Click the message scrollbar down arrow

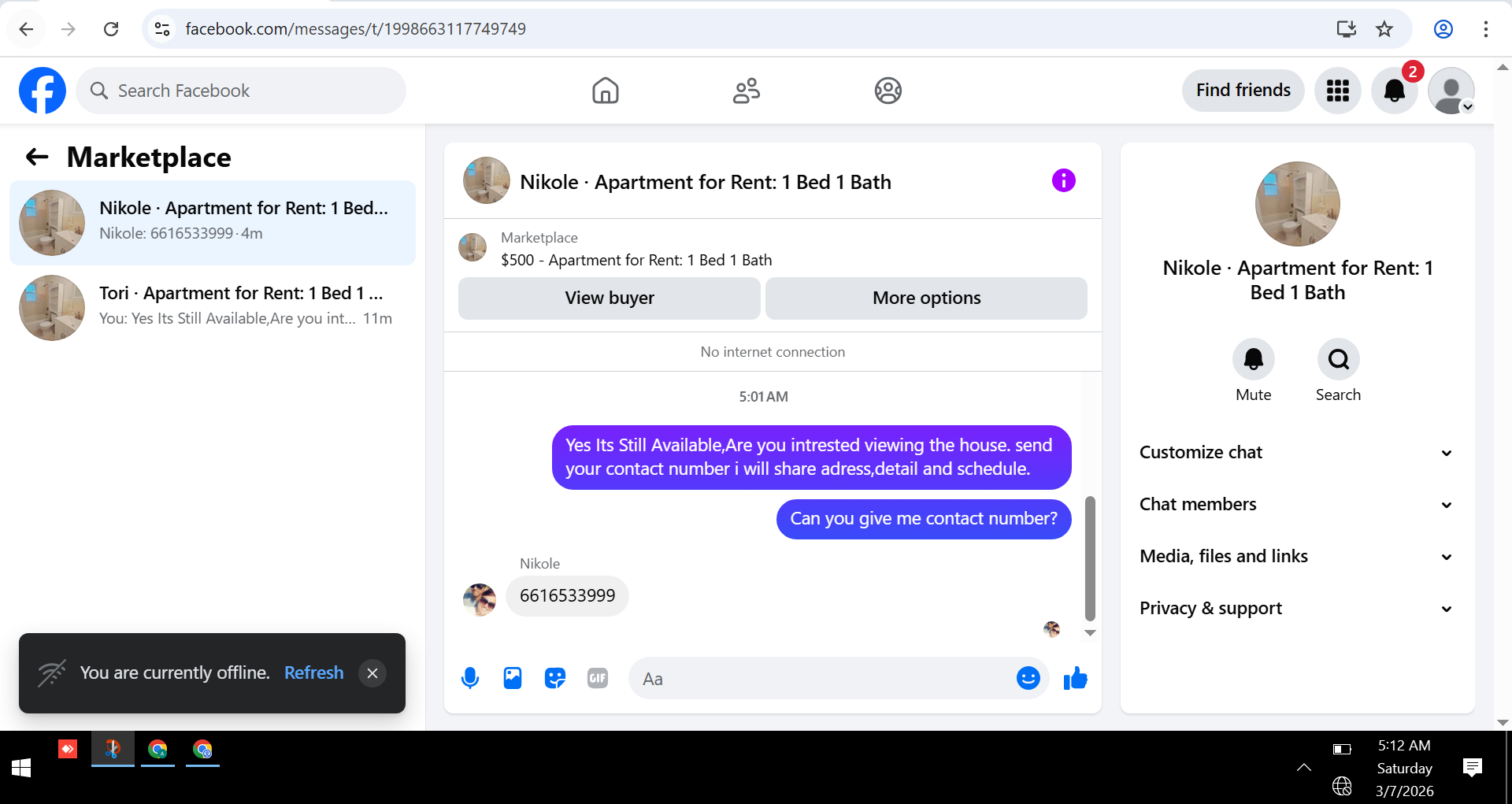tap(1090, 632)
